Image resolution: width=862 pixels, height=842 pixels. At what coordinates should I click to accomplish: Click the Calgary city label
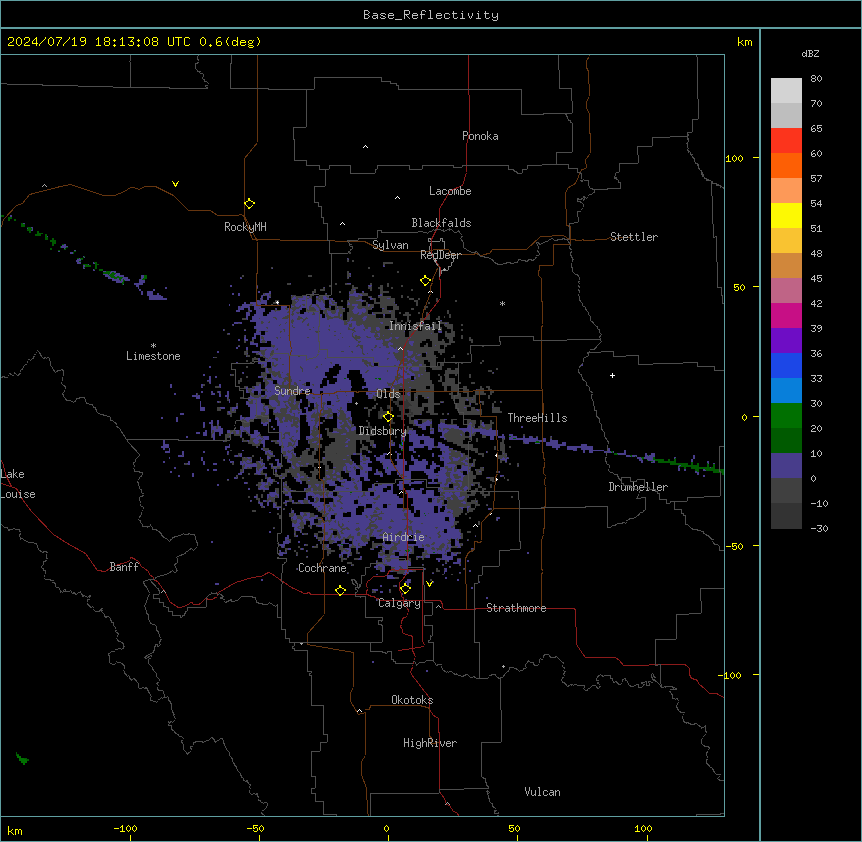400,603
